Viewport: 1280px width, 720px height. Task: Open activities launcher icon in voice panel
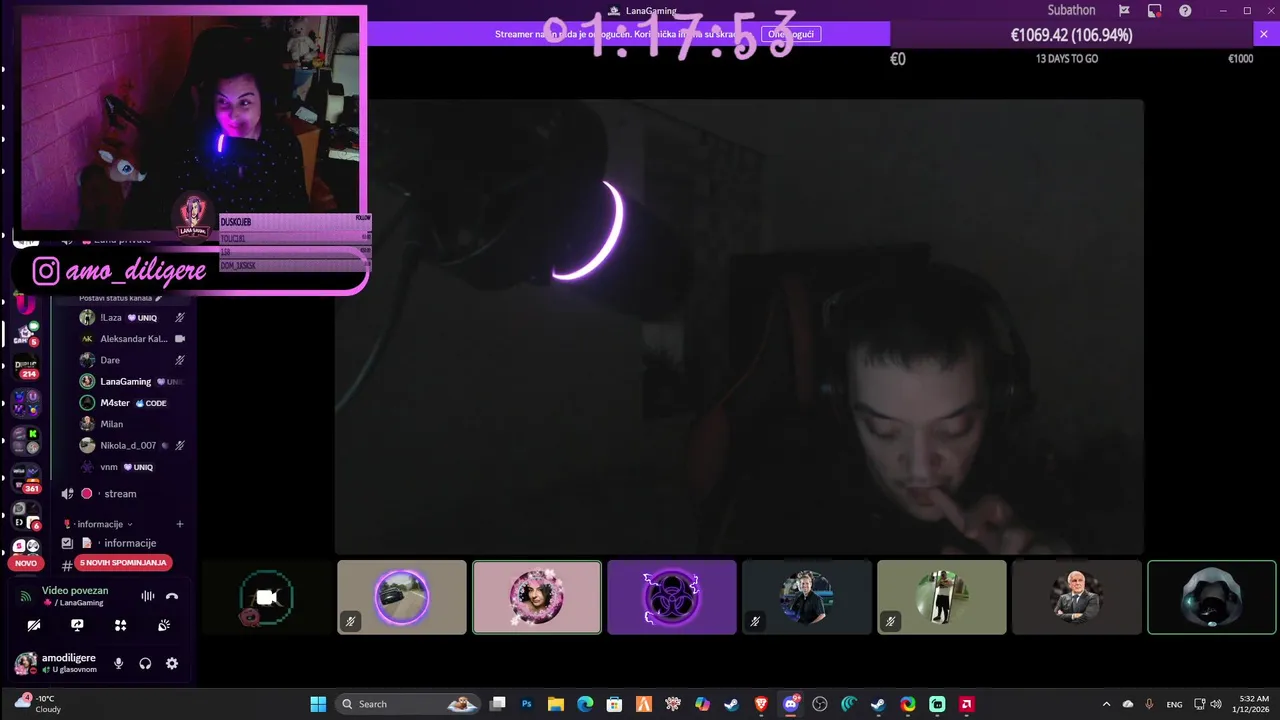tap(121, 625)
